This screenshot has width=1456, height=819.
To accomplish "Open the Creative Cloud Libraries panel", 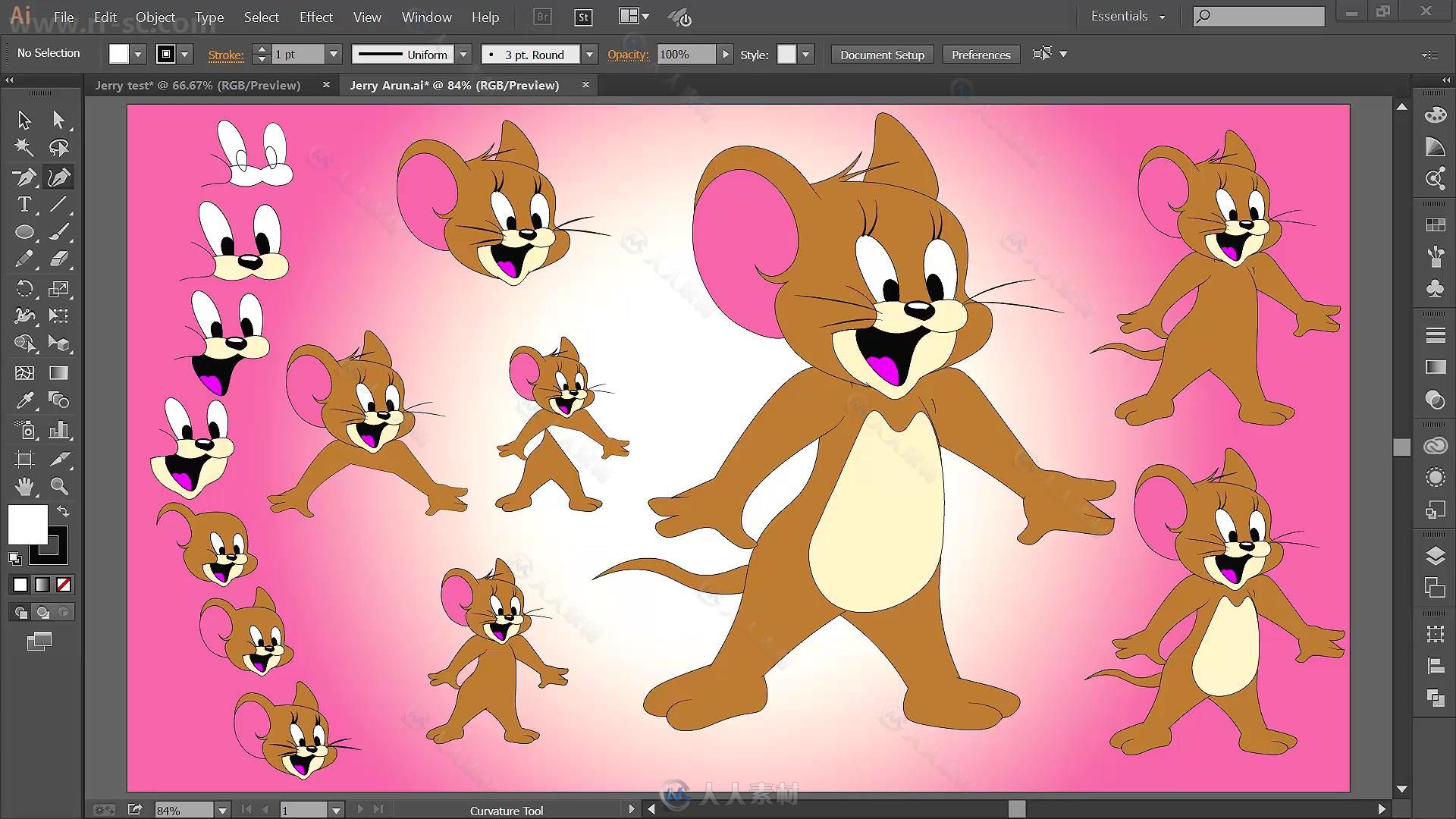I will 1435,446.
